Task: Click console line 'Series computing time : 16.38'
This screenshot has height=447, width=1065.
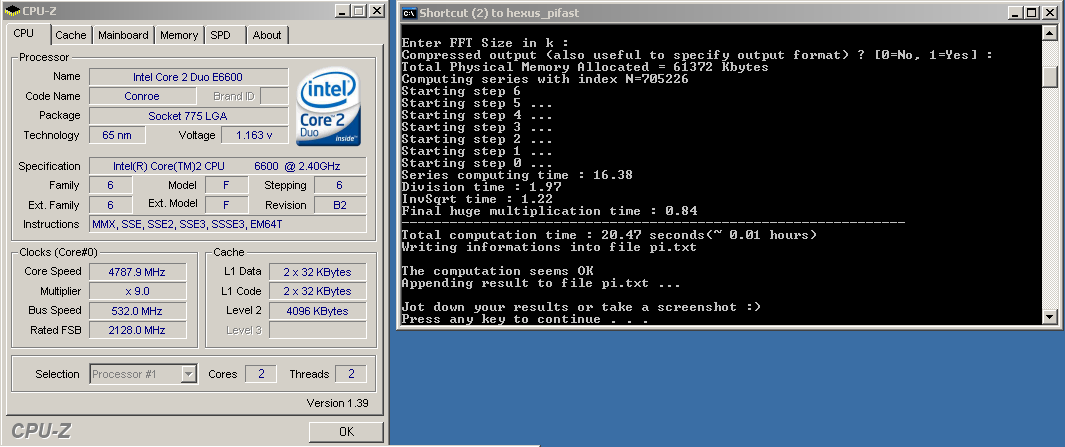Action: pos(517,175)
